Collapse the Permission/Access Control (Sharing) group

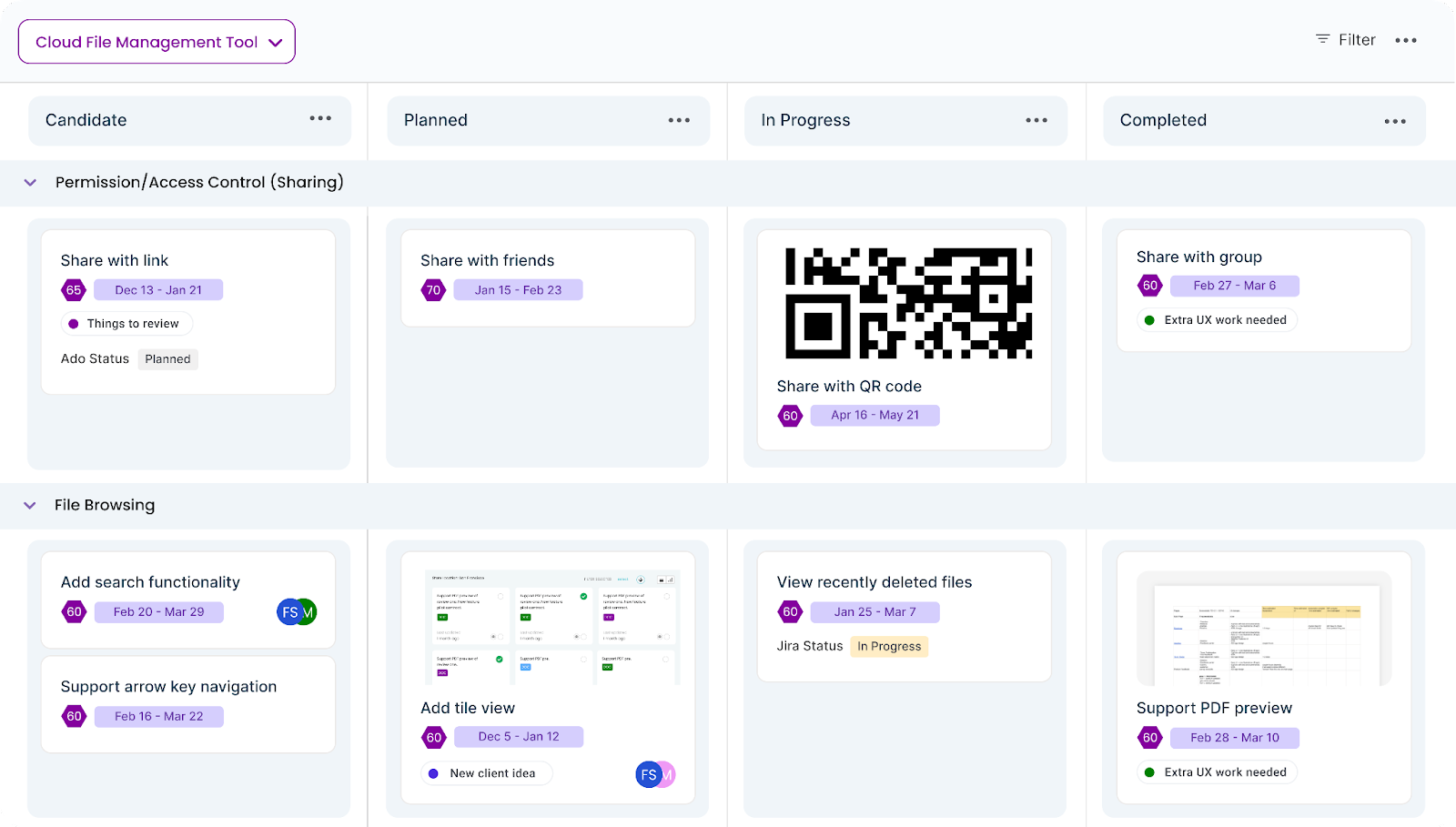30,183
